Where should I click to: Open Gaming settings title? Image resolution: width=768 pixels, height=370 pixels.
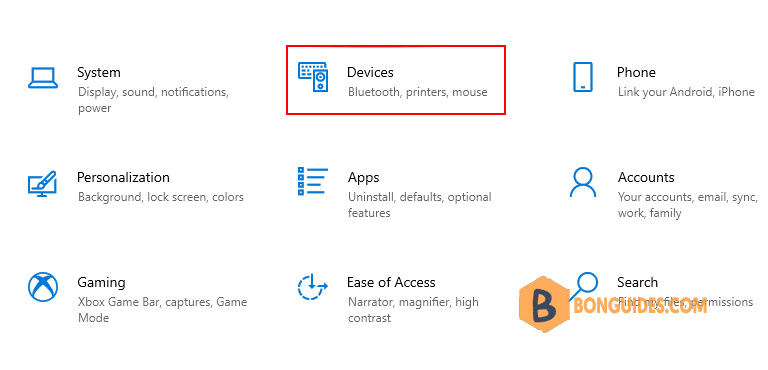point(101,283)
